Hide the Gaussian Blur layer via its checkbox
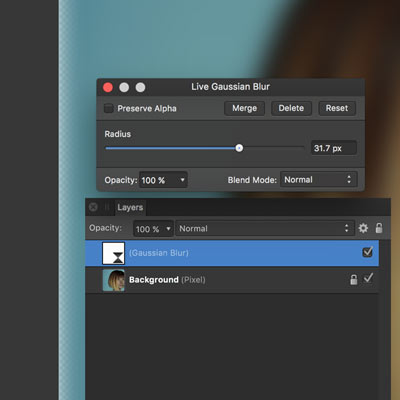Screen dimensions: 400x400 pos(368,252)
